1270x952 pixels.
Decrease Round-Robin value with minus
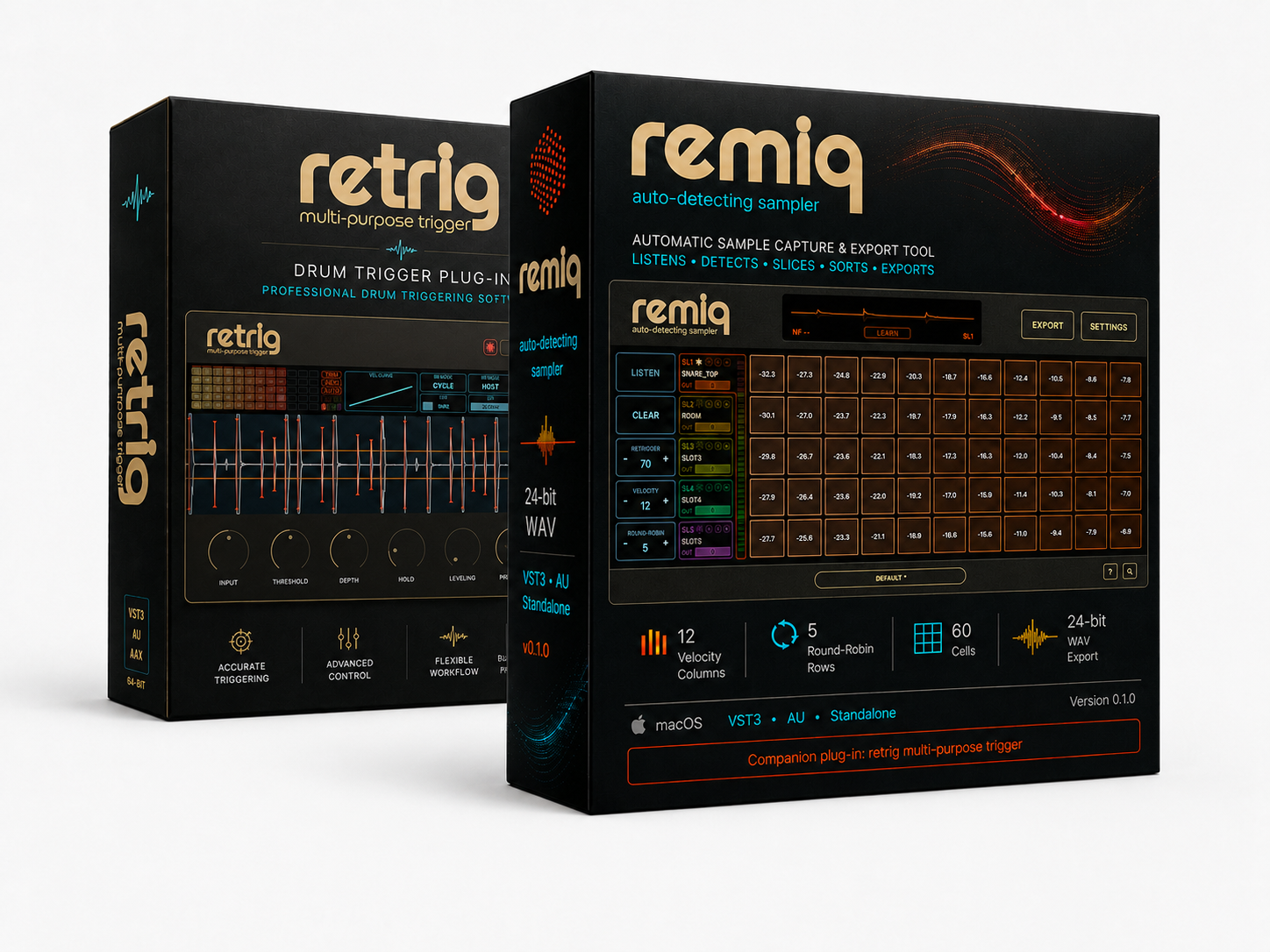625,544
